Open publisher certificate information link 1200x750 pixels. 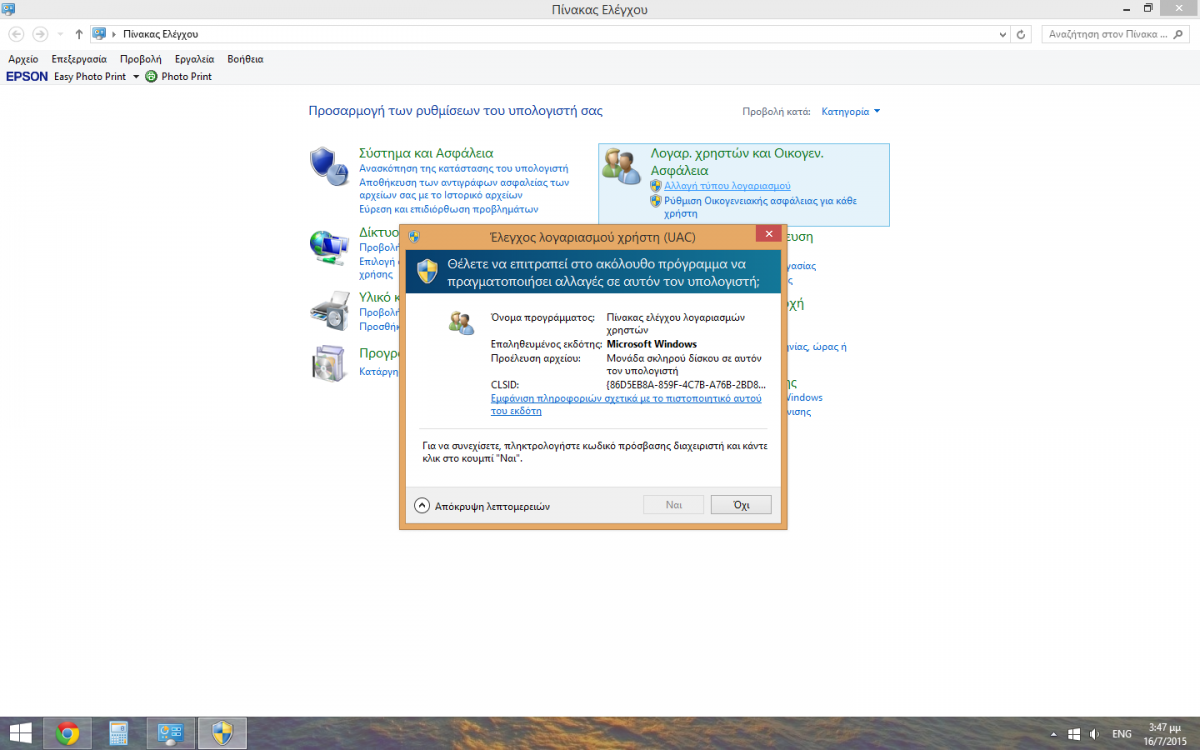(626, 404)
